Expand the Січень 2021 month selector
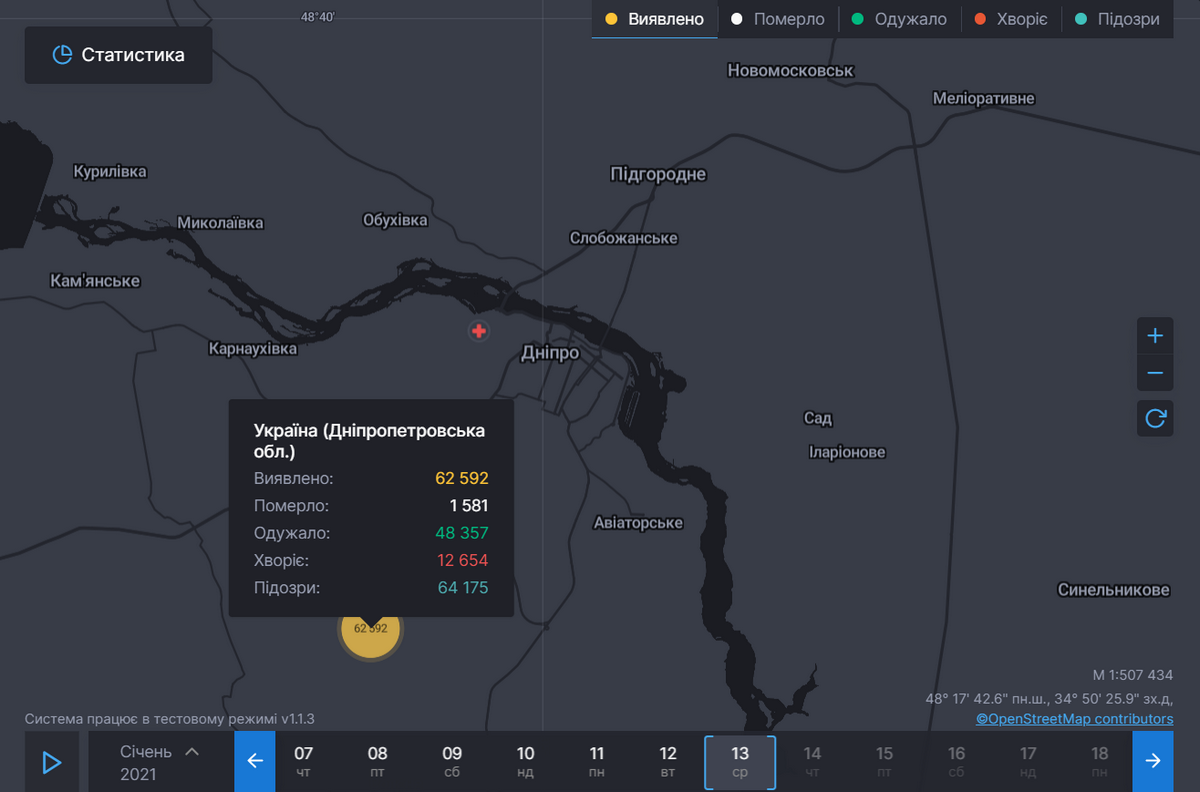The image size is (1200, 792). [160, 761]
